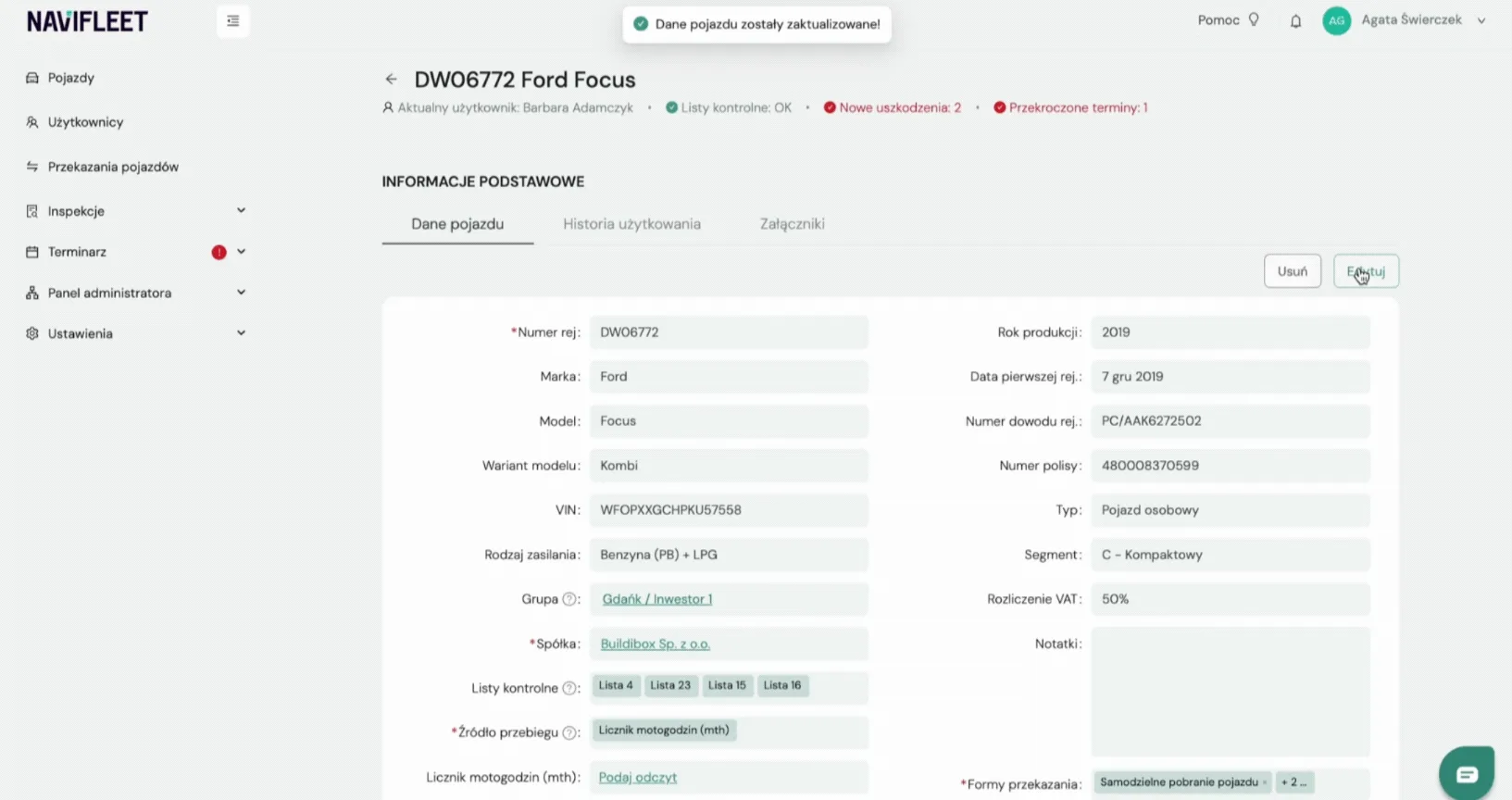Click the red alert badge on Terminarz
Image resolution: width=1512 pixels, height=800 pixels.
pyautogui.click(x=219, y=252)
